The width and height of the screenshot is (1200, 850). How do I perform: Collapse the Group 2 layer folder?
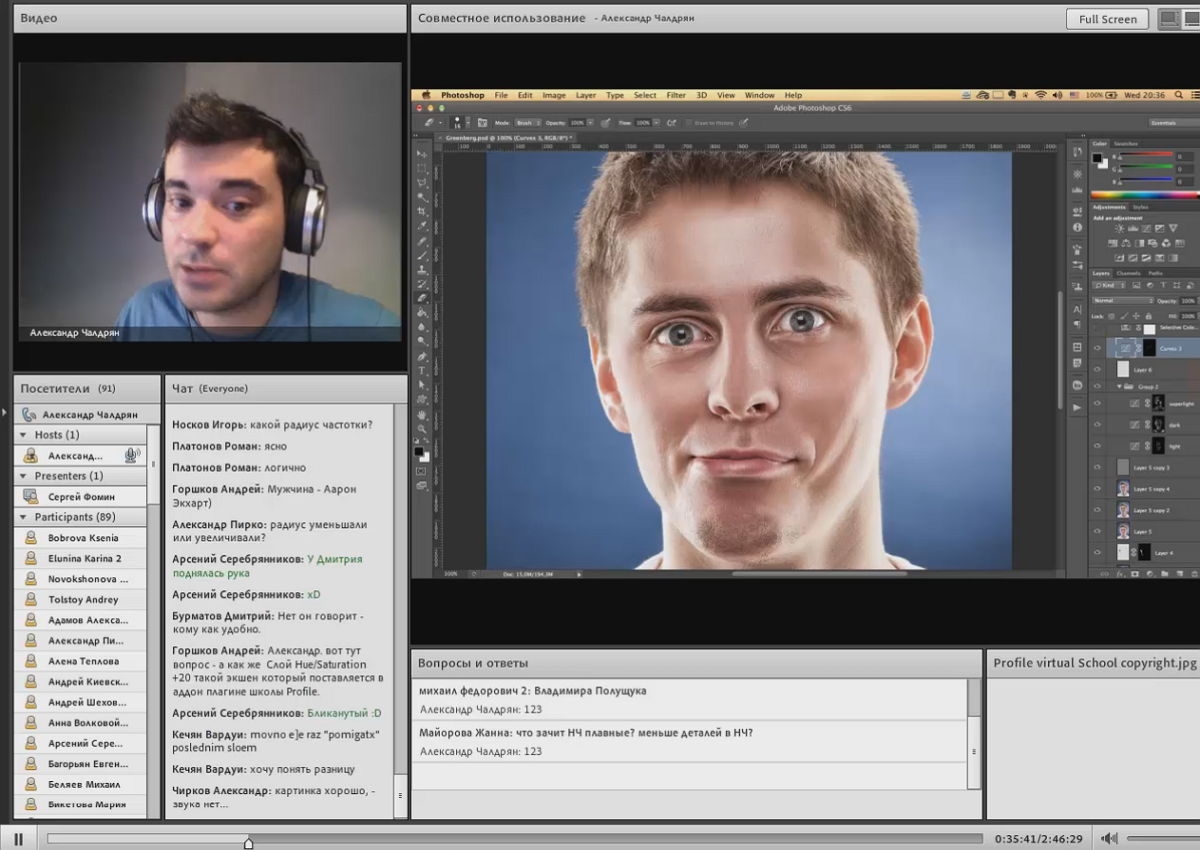tap(1119, 387)
